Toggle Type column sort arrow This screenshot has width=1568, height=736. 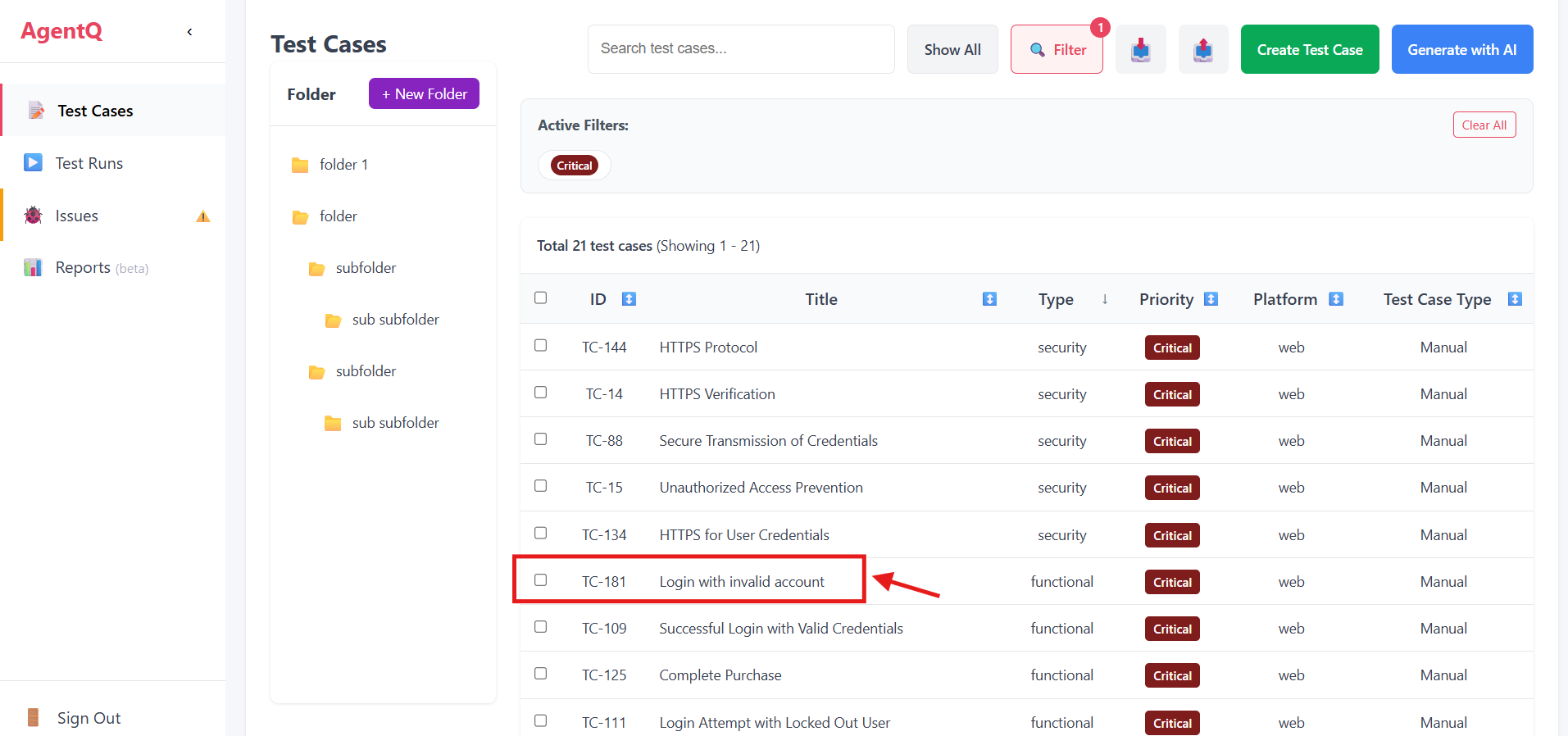pos(1105,299)
